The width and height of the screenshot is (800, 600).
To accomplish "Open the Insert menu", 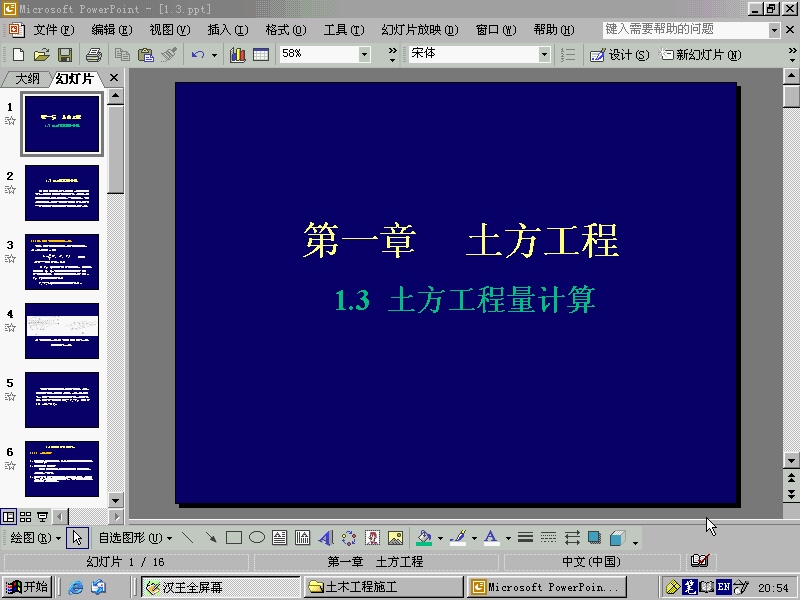I will (228, 30).
